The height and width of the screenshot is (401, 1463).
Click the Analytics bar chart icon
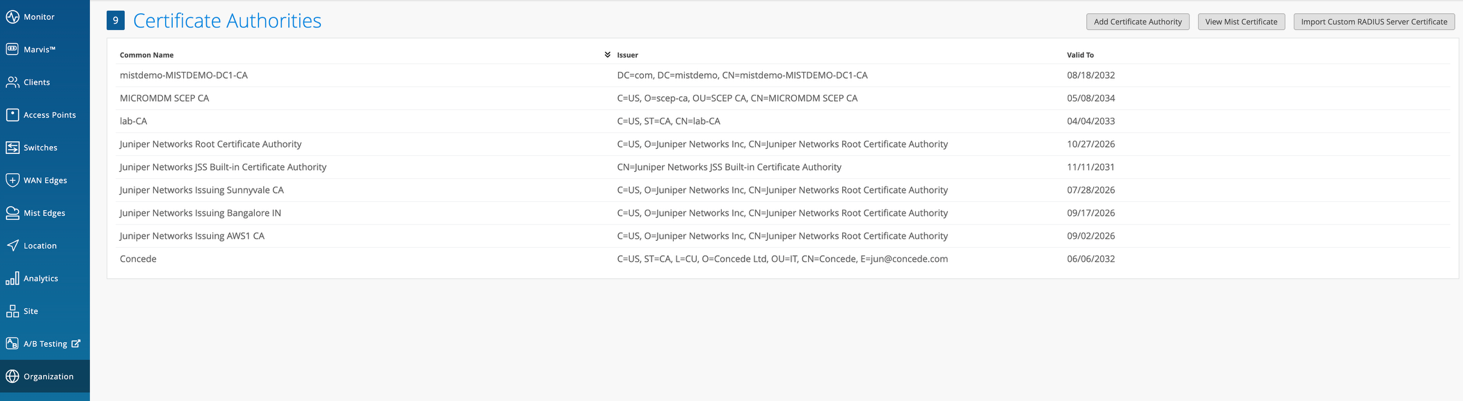pos(12,278)
